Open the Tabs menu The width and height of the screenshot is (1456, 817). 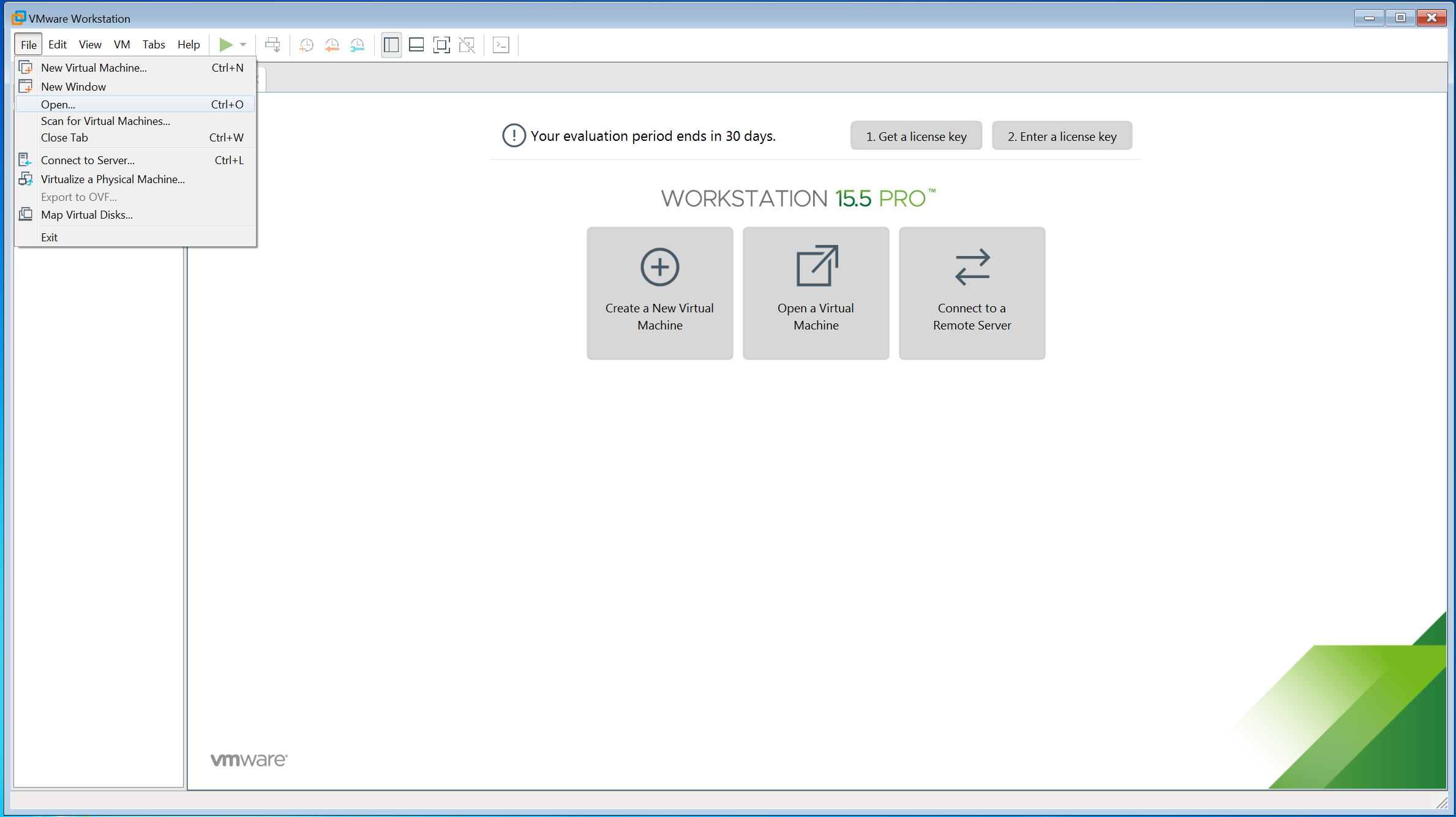[x=154, y=45]
